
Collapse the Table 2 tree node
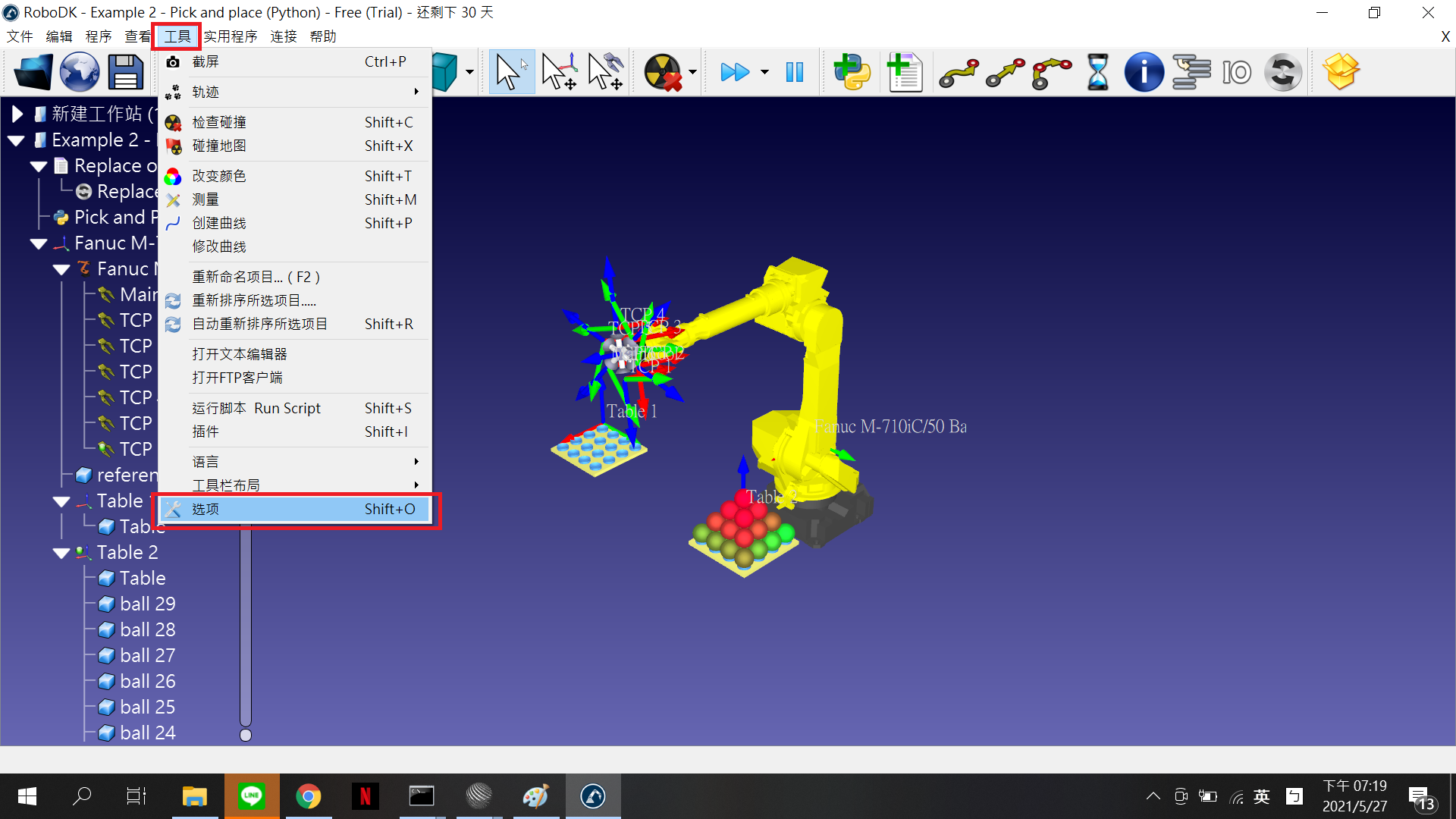(x=61, y=553)
